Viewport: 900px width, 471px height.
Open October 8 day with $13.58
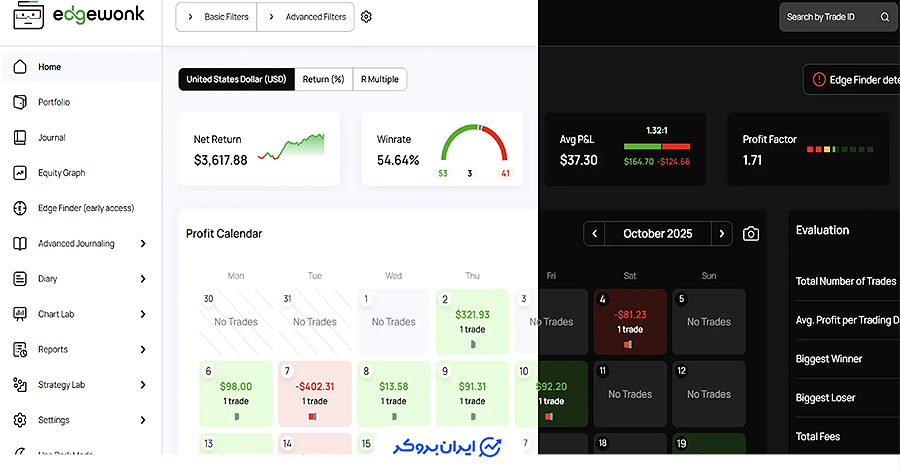click(x=393, y=394)
